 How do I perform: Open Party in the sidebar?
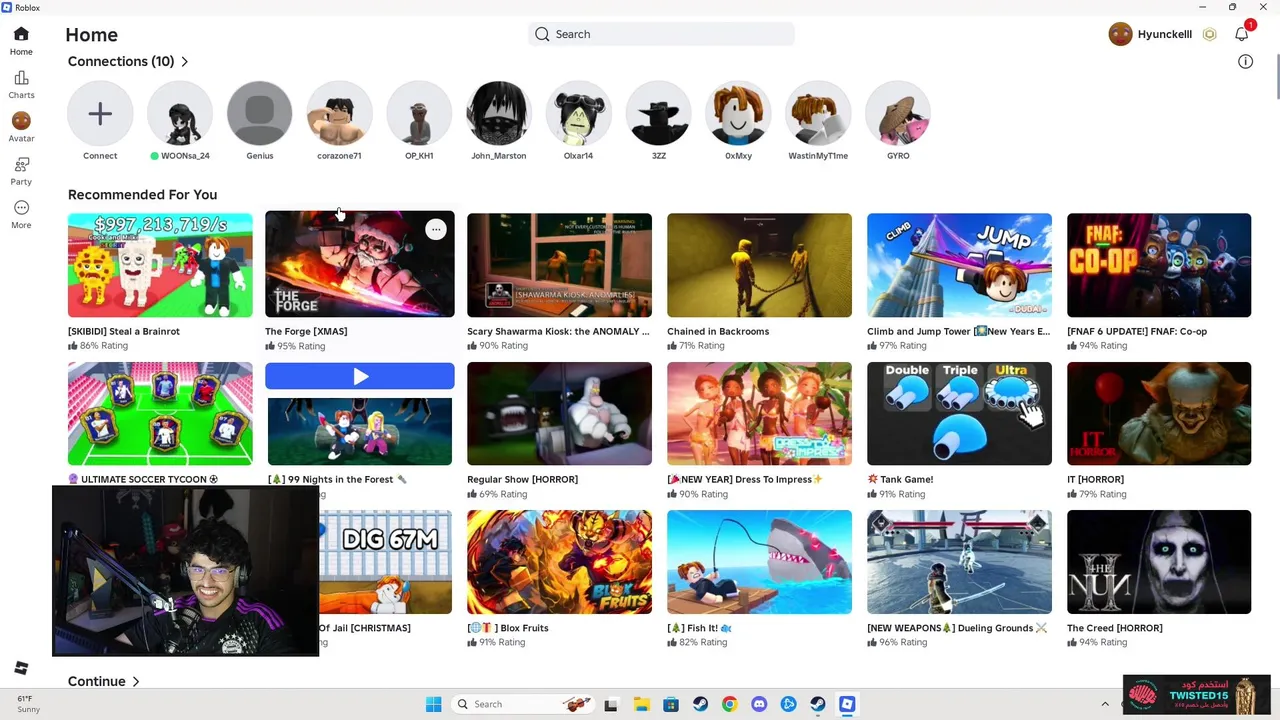[21, 171]
